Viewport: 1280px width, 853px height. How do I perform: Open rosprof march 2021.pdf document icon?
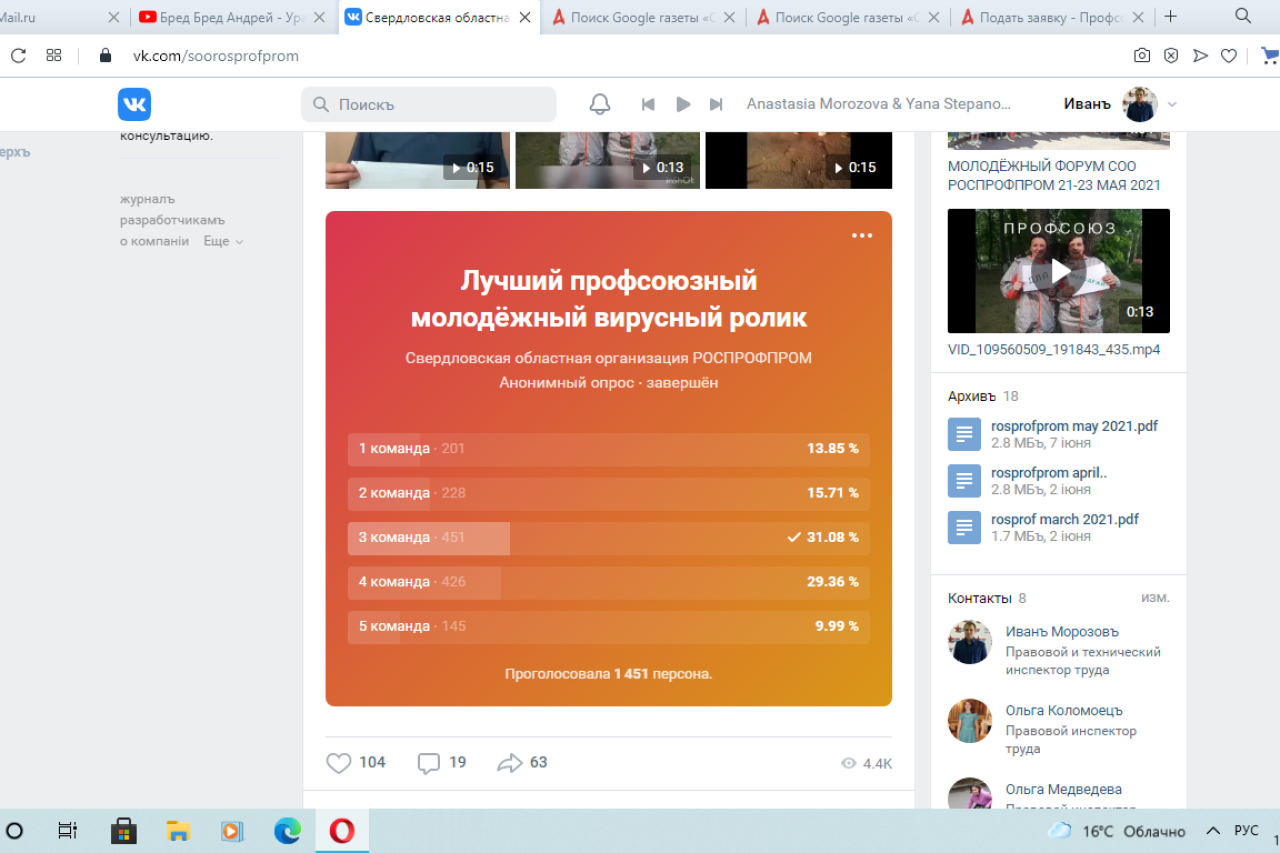pos(964,528)
